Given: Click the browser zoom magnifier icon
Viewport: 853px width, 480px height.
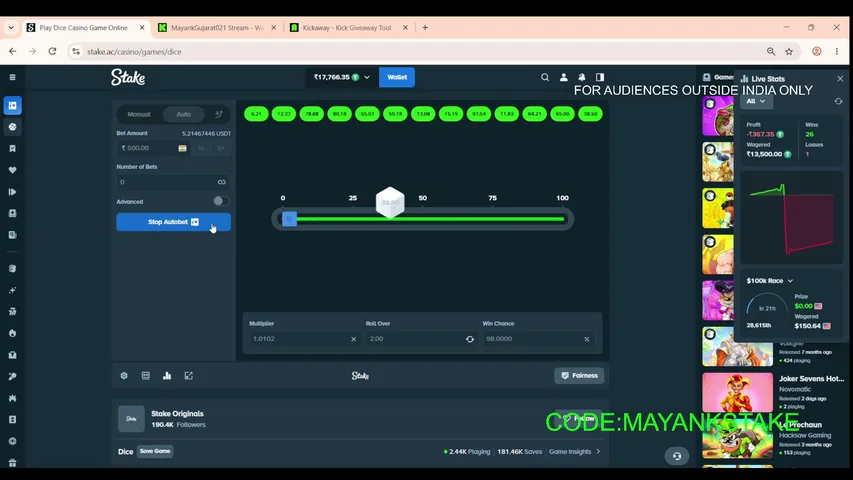Looking at the screenshot, I should pos(771,51).
